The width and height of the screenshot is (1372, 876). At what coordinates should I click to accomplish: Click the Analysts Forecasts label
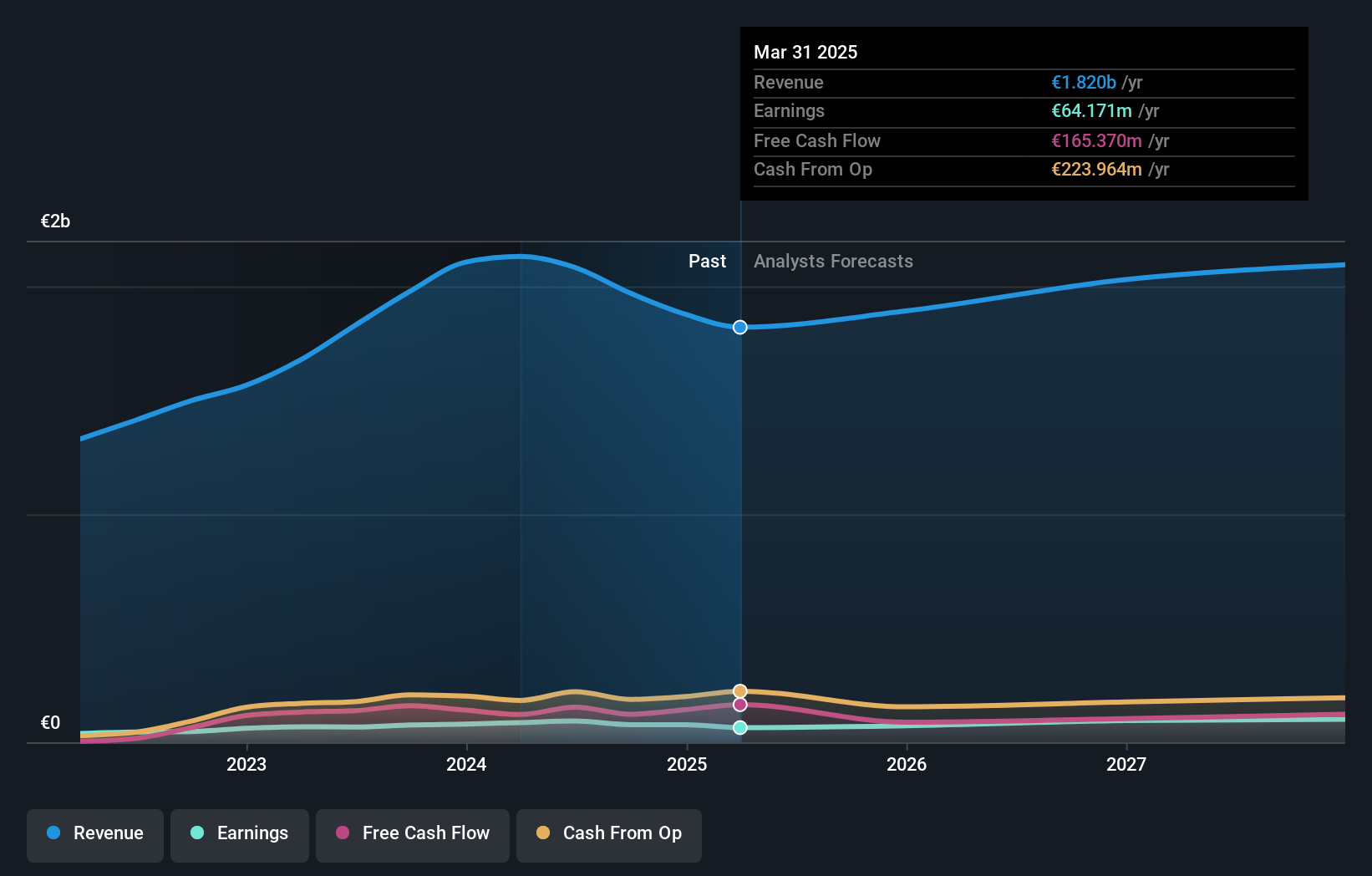(833, 261)
